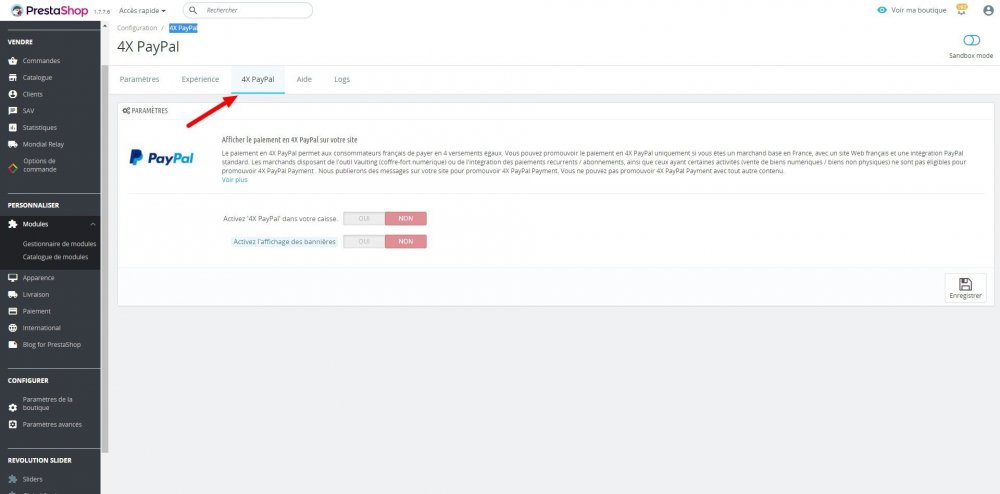The image size is (1000, 494).
Task: Click the Activez l'affichage des bannières label
Action: point(284,242)
